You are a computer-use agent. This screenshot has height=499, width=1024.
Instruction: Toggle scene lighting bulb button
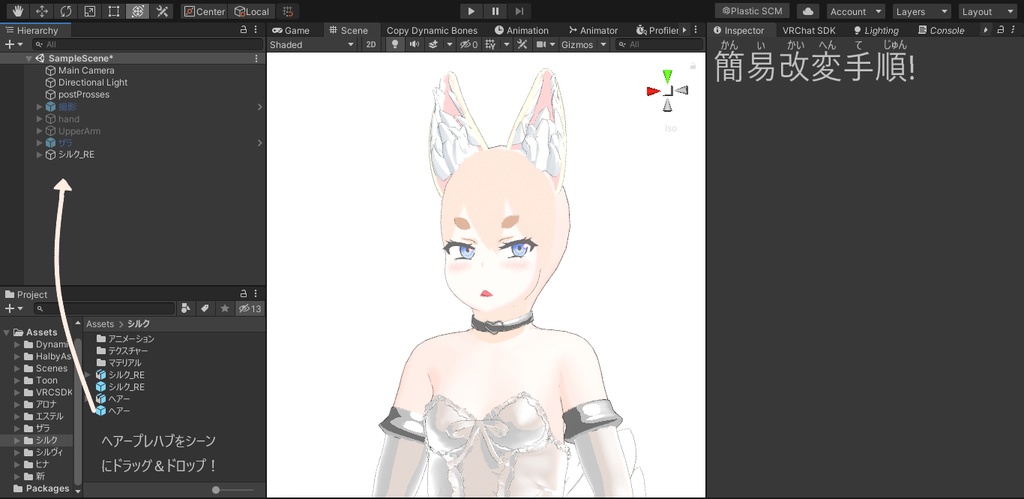click(394, 44)
